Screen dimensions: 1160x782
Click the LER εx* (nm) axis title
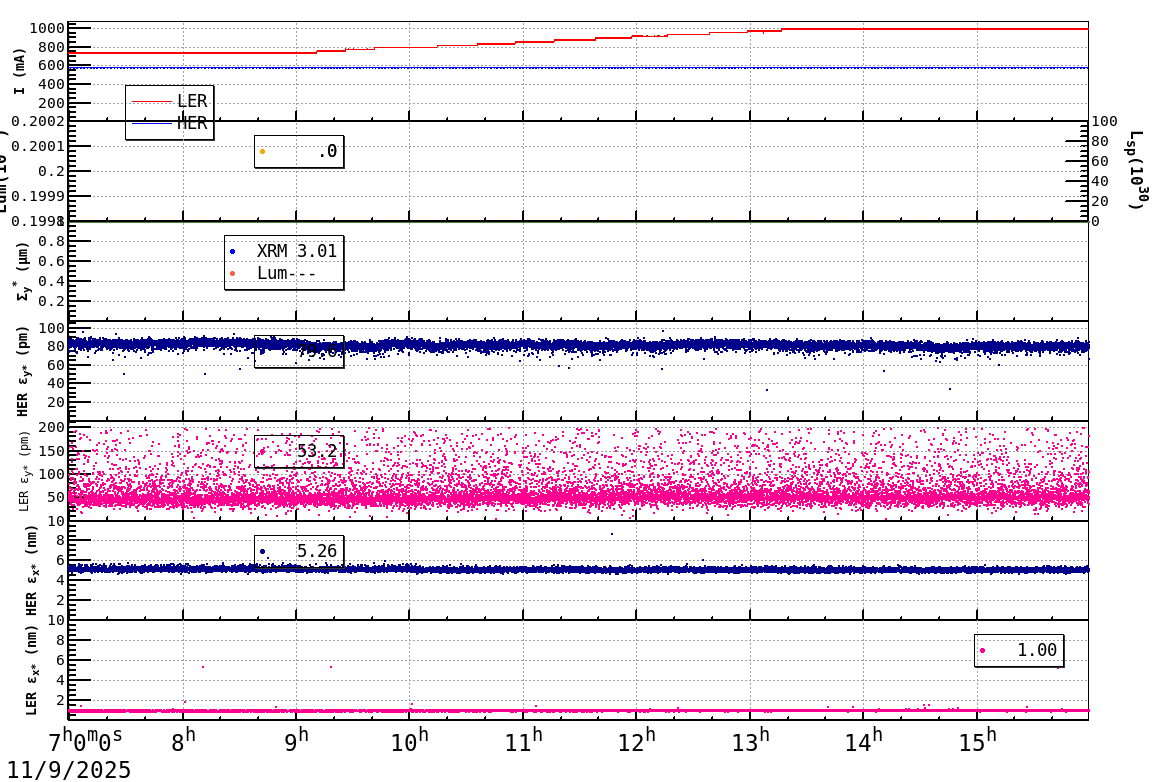click(30, 670)
